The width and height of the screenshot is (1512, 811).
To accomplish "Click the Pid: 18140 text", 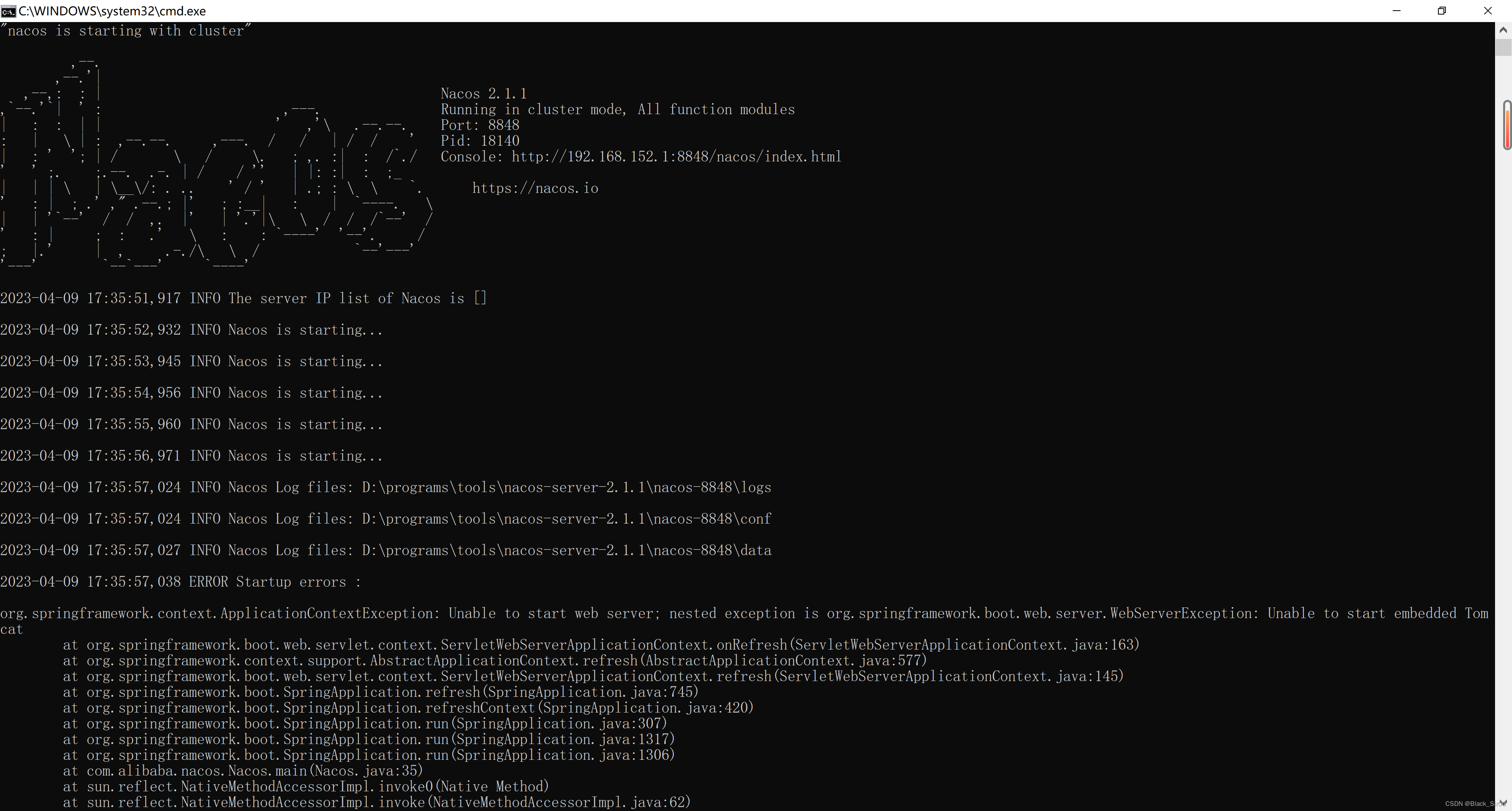I will pyautogui.click(x=480, y=140).
